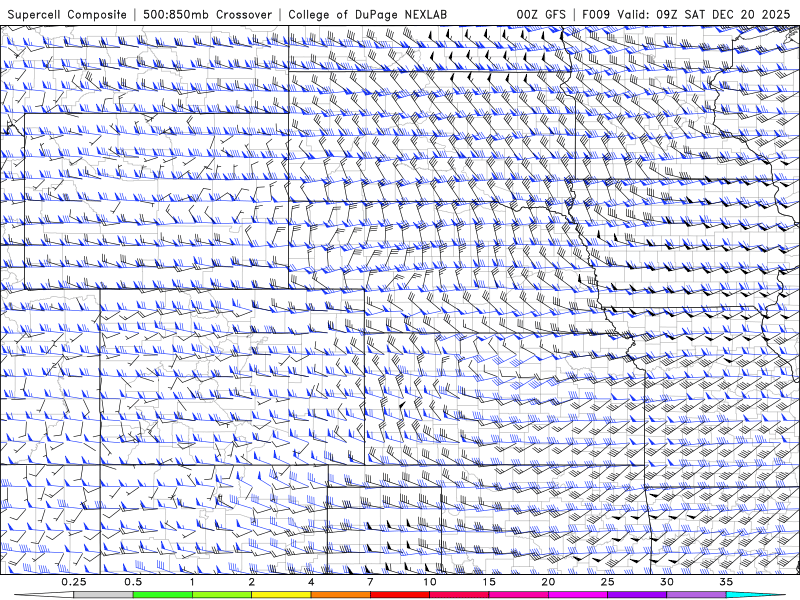Image resolution: width=800 pixels, height=600 pixels.
Task: Click the '10' legend value
Action: tap(430, 582)
